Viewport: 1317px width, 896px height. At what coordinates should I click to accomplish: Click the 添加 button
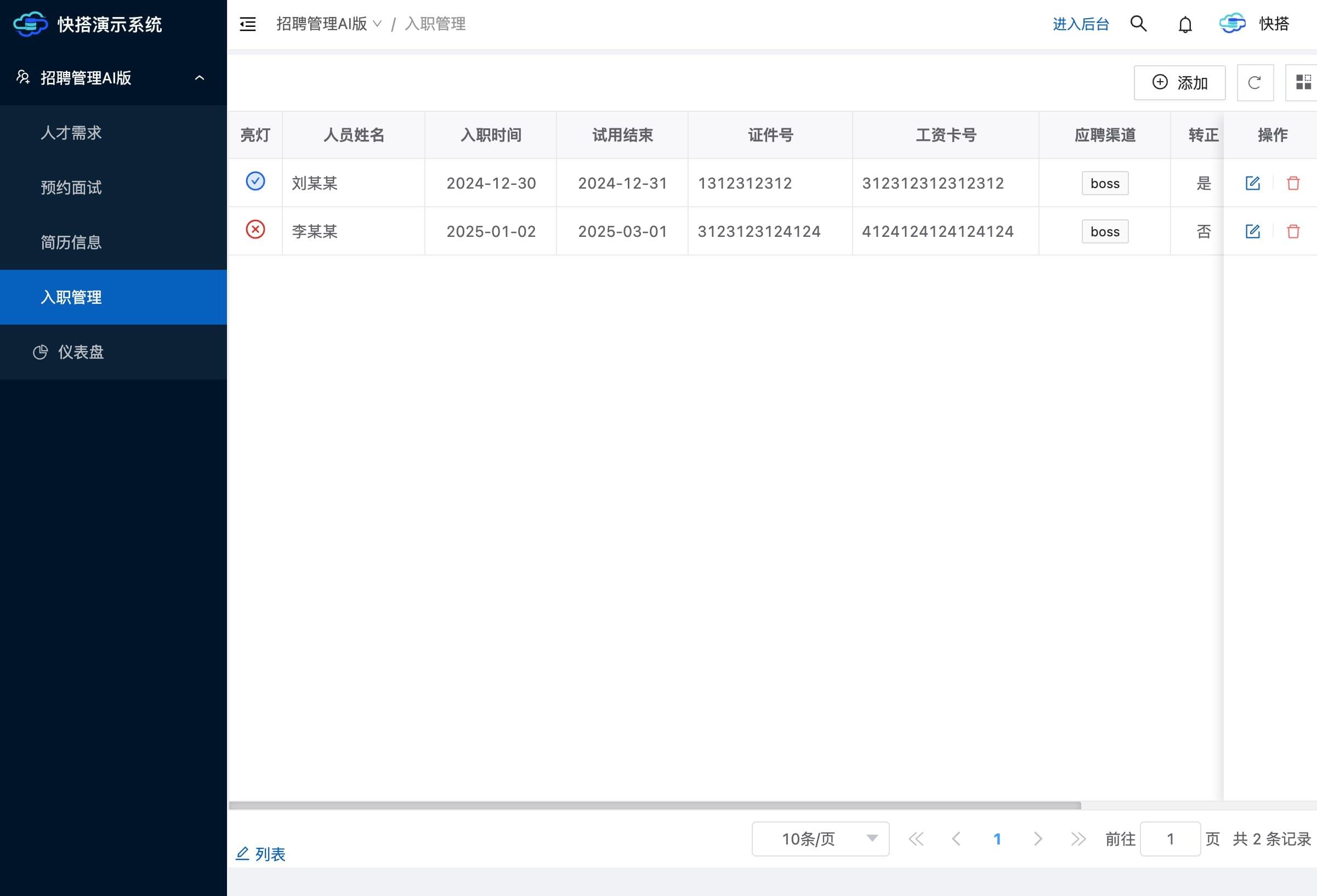pos(1179,83)
